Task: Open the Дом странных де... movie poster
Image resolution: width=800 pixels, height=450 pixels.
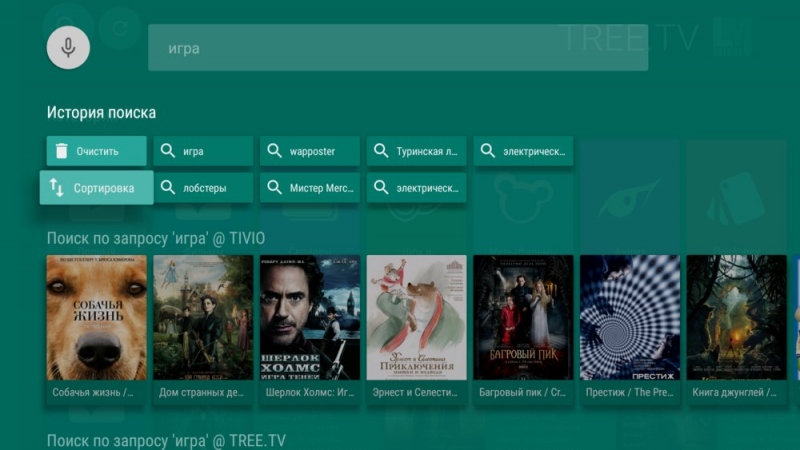Action: 203,317
